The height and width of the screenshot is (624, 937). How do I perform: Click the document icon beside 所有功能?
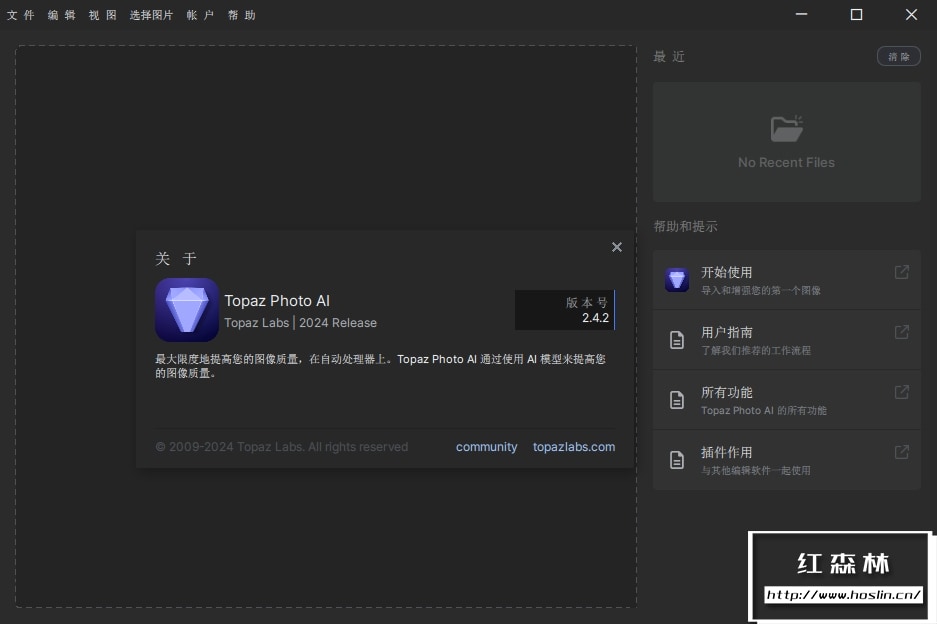click(676, 399)
